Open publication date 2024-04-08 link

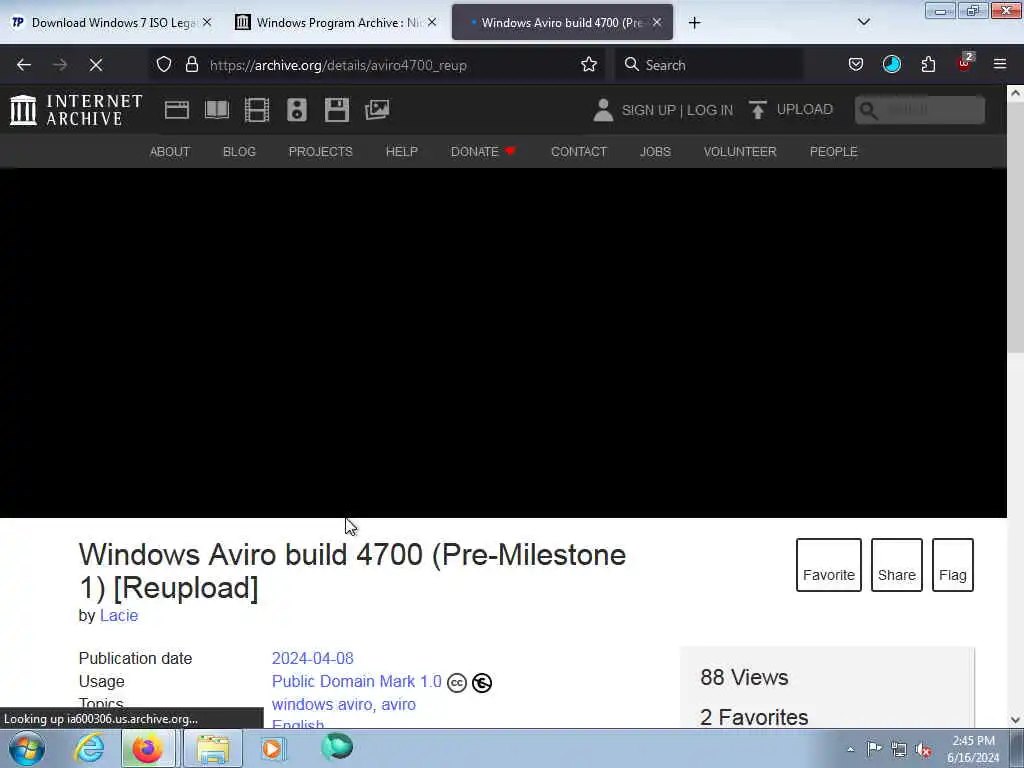click(313, 658)
